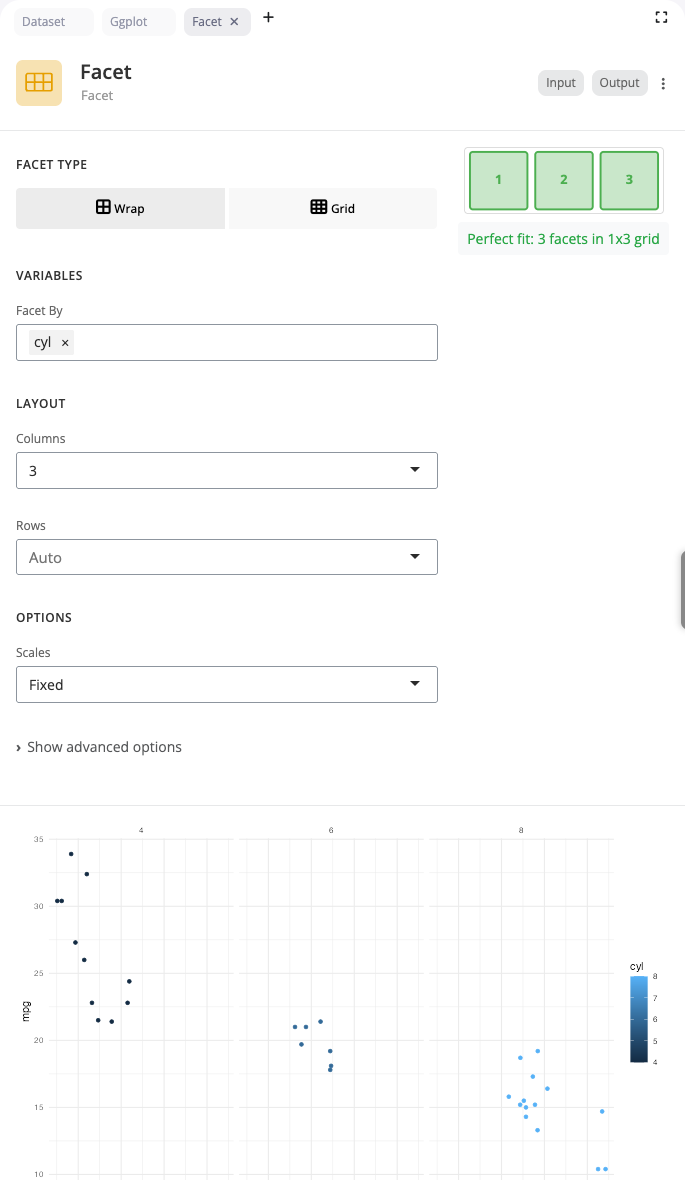This screenshot has height=1180, width=685.
Task: Select Wrap facet type
Action: (x=120, y=208)
